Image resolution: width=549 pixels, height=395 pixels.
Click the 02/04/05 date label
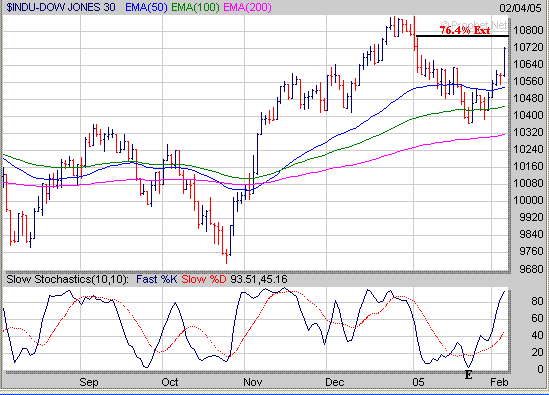(x=520, y=8)
